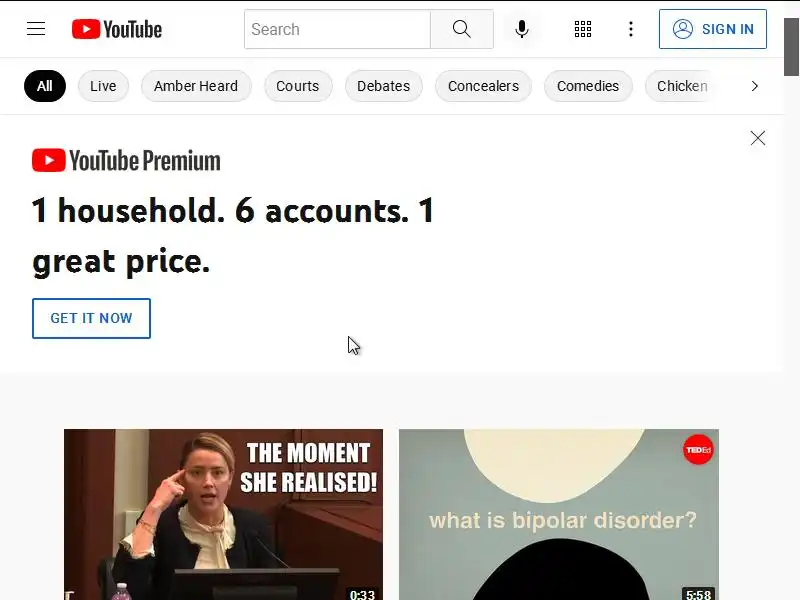This screenshot has width=800, height=600.
Task: Focus the Search input field
Action: pyautogui.click(x=337, y=29)
